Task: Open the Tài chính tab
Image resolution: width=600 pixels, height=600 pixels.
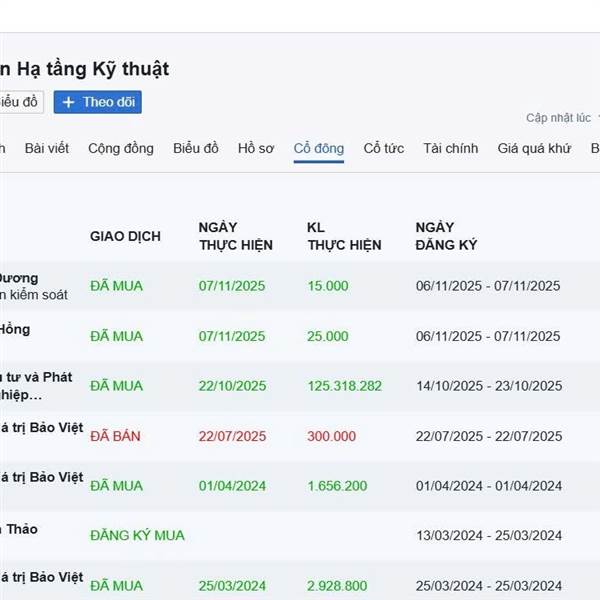Action: coord(451,148)
